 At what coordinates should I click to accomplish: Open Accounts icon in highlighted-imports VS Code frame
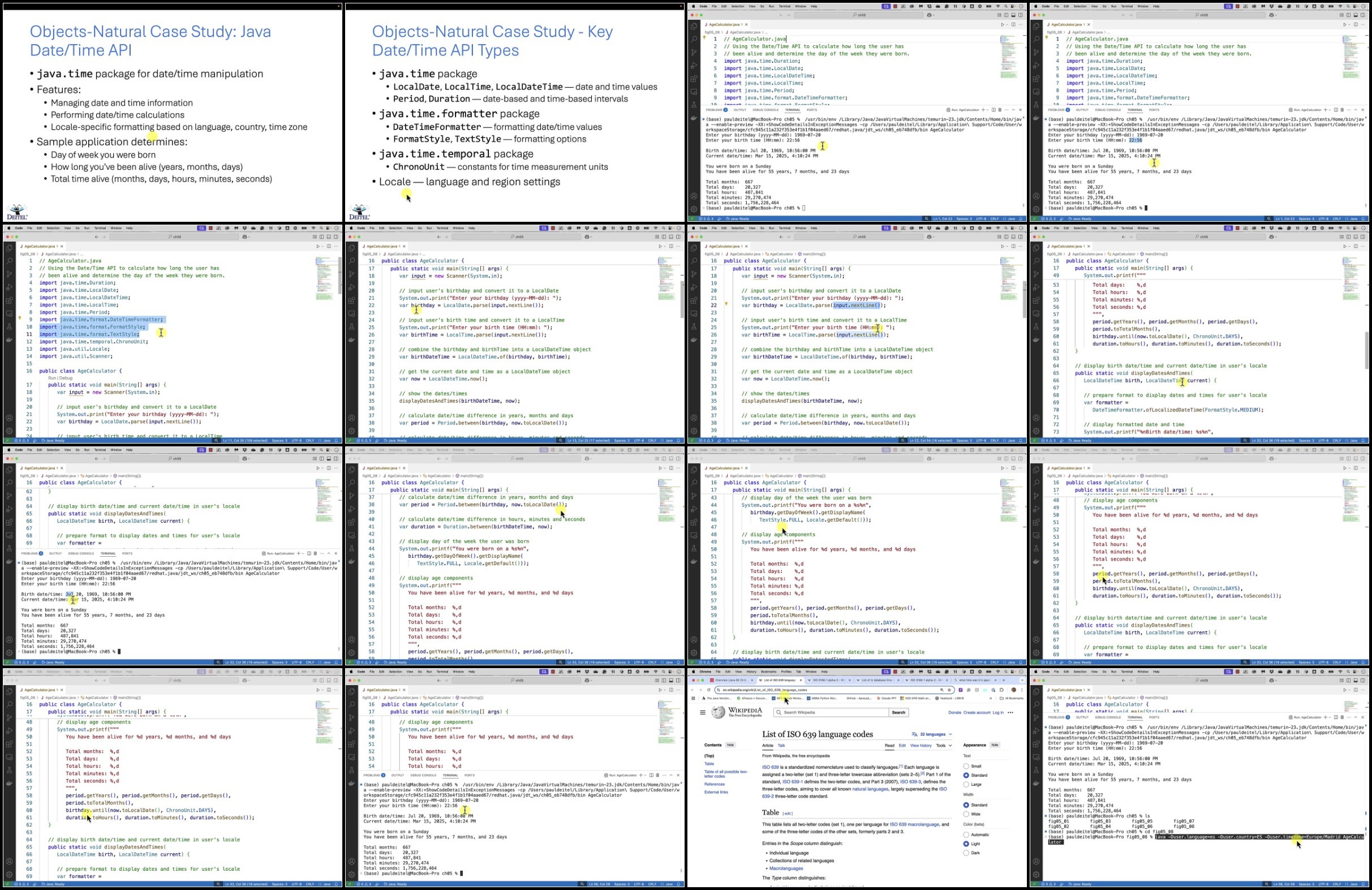[x=9, y=418]
